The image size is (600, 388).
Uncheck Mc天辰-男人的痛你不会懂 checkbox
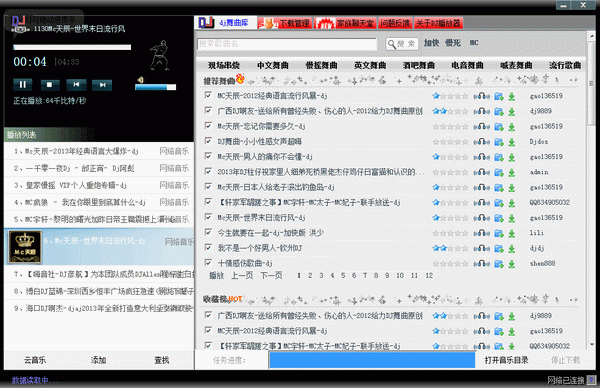pyautogui.click(x=208, y=156)
